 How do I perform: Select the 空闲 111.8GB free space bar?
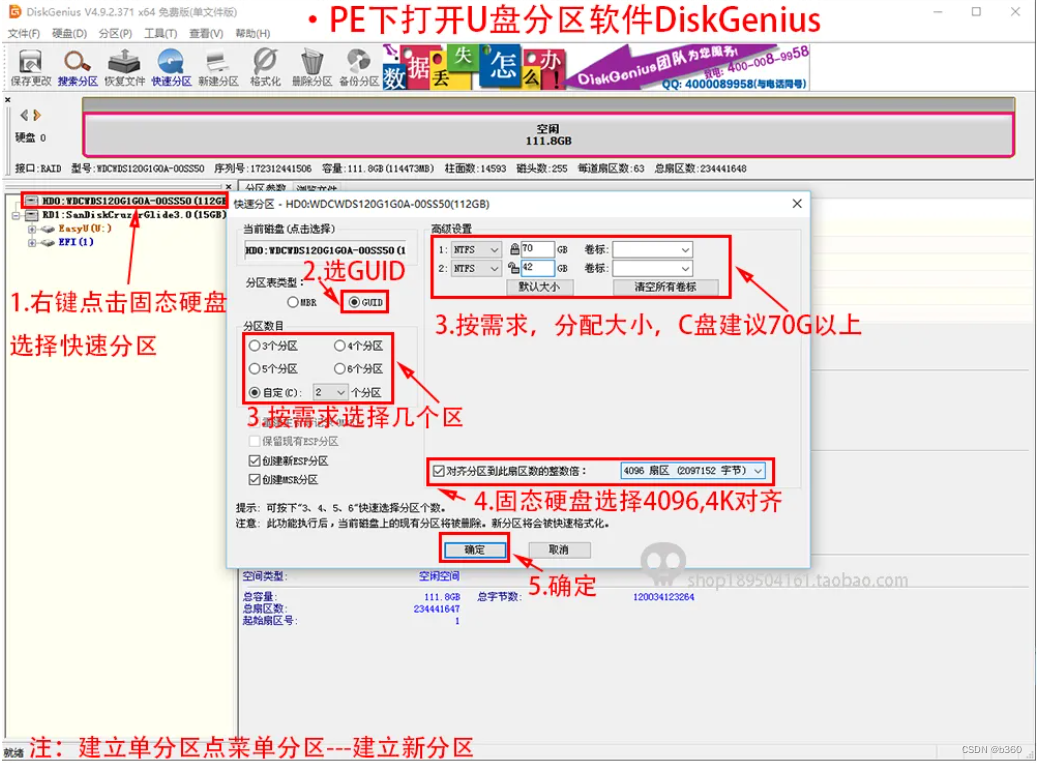click(548, 135)
